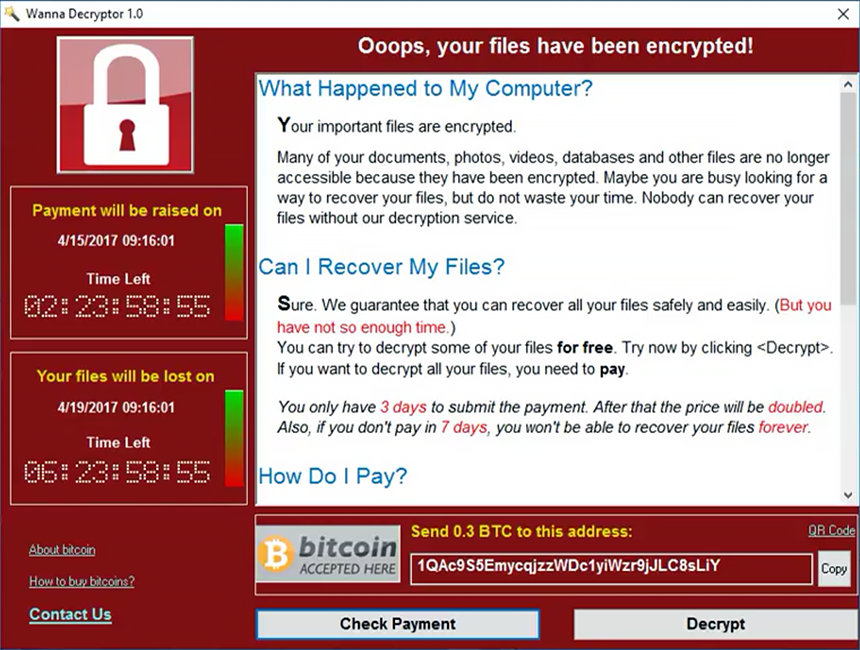Click the How Do I Pay heading

pyautogui.click(x=333, y=477)
